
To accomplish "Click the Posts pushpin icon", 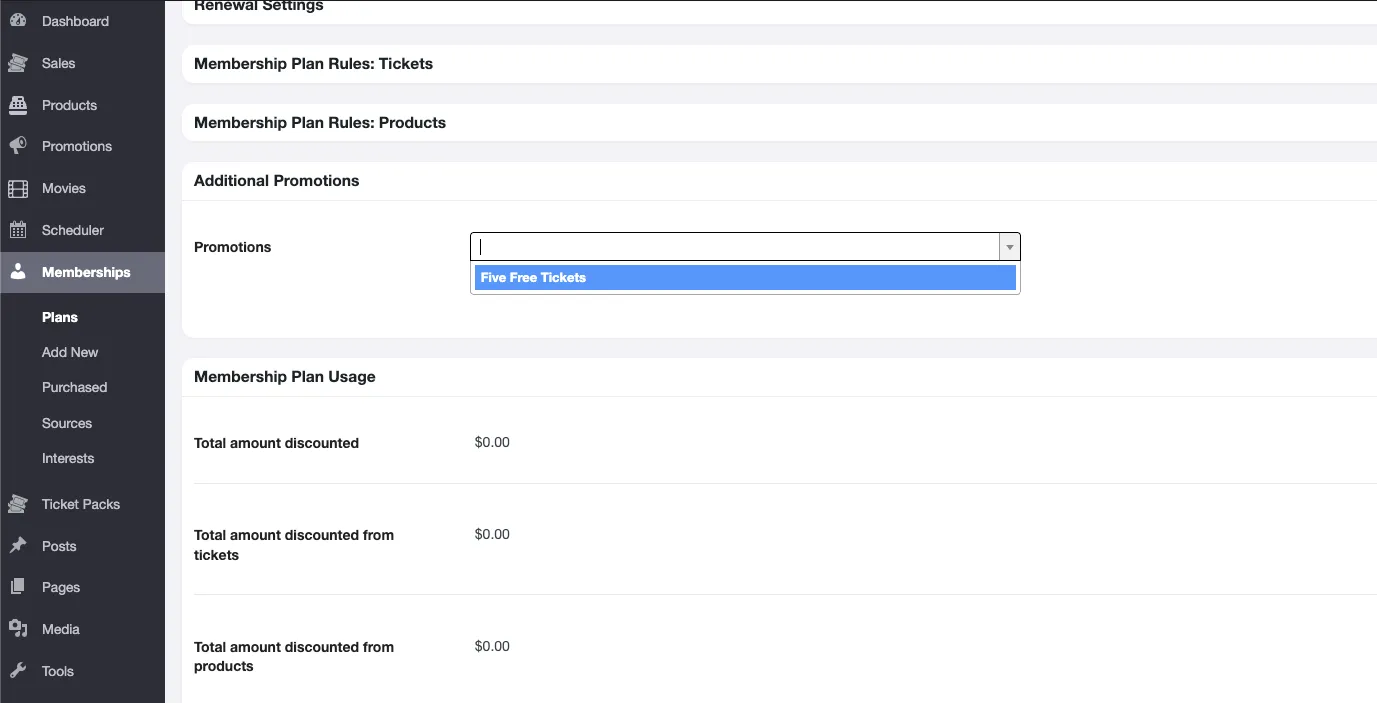I will [x=18, y=546].
